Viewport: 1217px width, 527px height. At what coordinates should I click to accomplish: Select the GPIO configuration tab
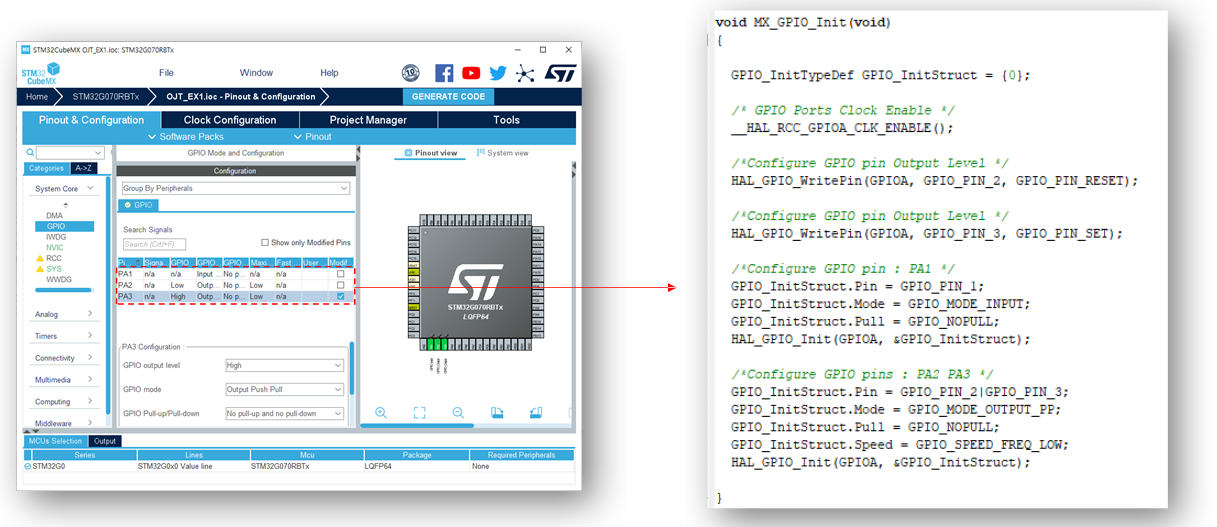(139, 205)
